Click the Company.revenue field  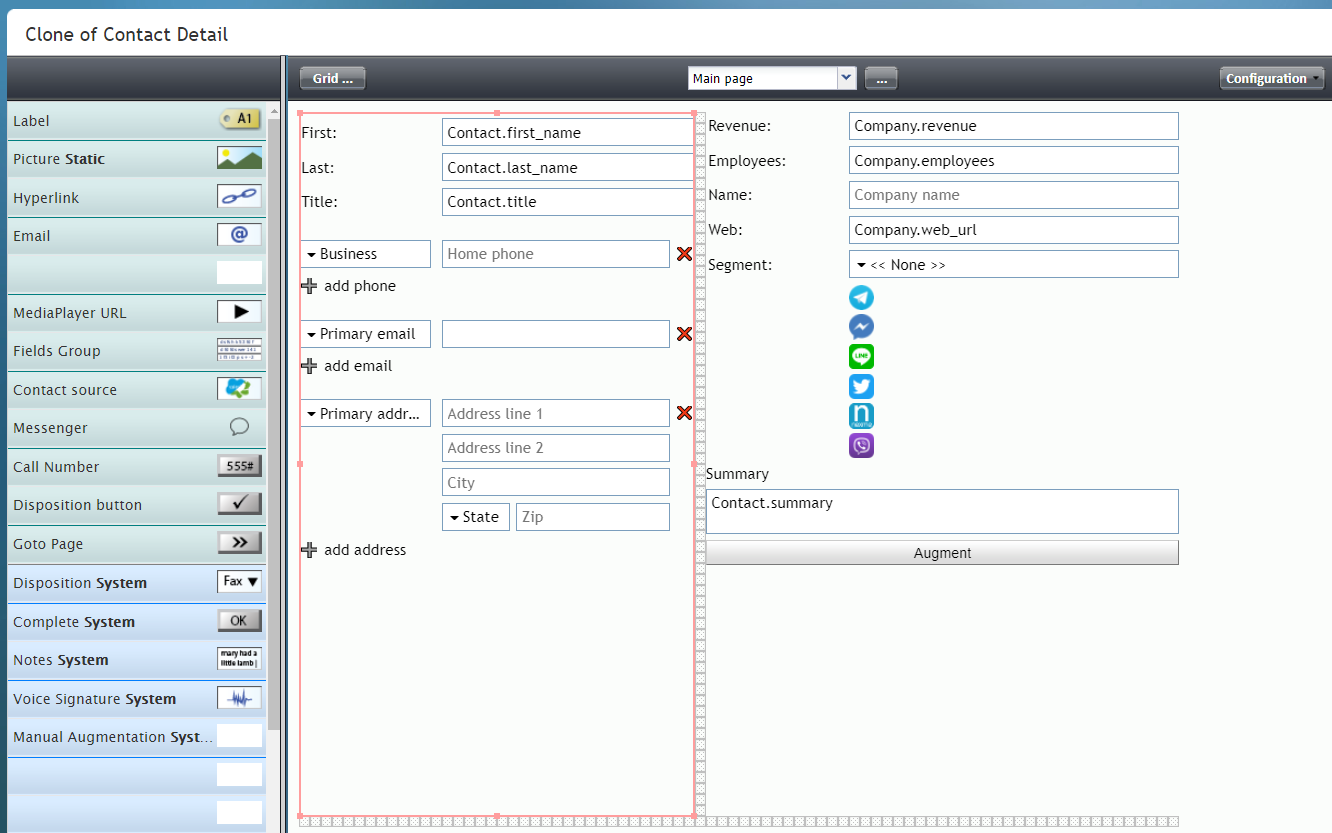point(1014,126)
